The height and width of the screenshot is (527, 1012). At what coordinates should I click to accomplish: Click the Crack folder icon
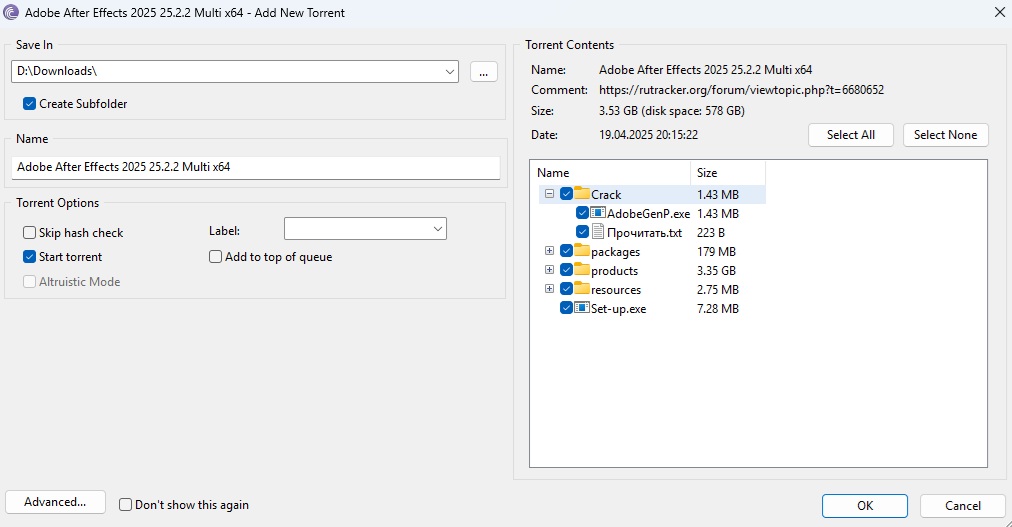(582, 194)
